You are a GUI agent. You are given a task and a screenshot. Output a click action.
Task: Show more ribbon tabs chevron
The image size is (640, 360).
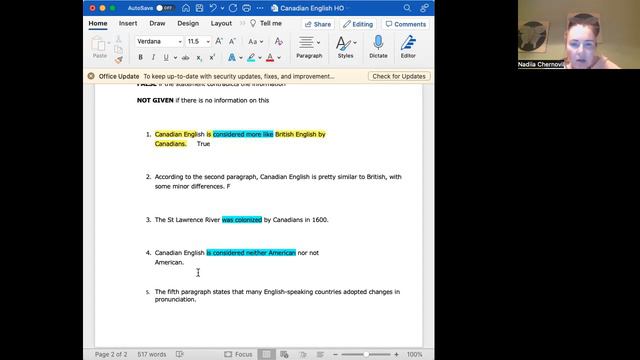pyautogui.click(x=242, y=24)
